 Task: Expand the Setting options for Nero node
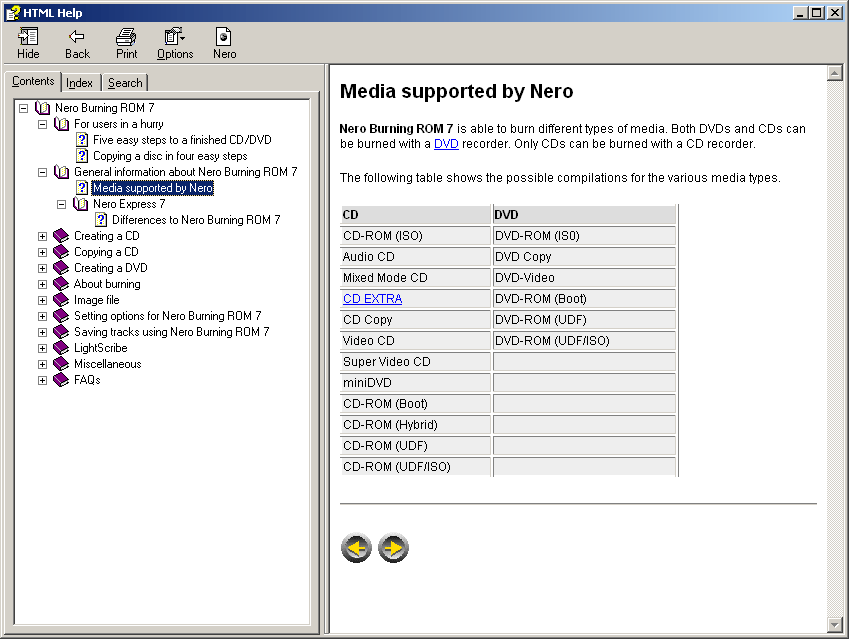coord(42,316)
